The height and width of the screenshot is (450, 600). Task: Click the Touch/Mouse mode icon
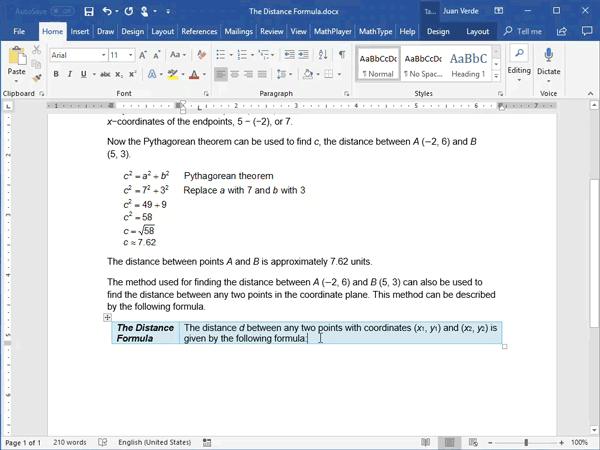144,11
